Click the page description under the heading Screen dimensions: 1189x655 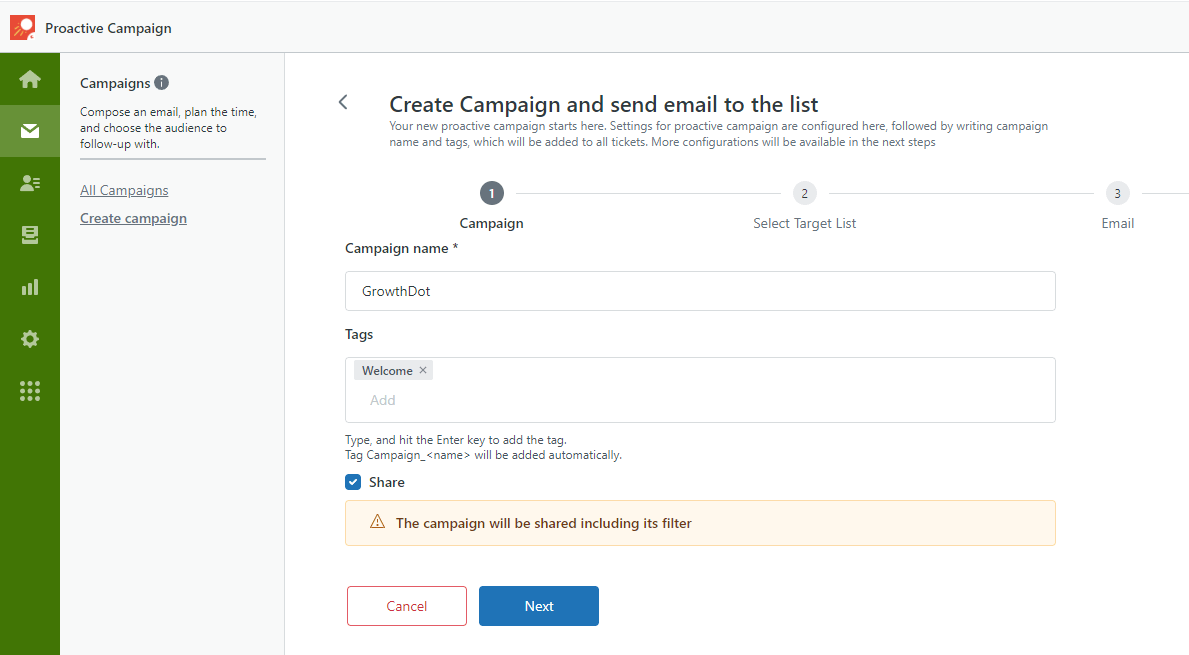719,133
